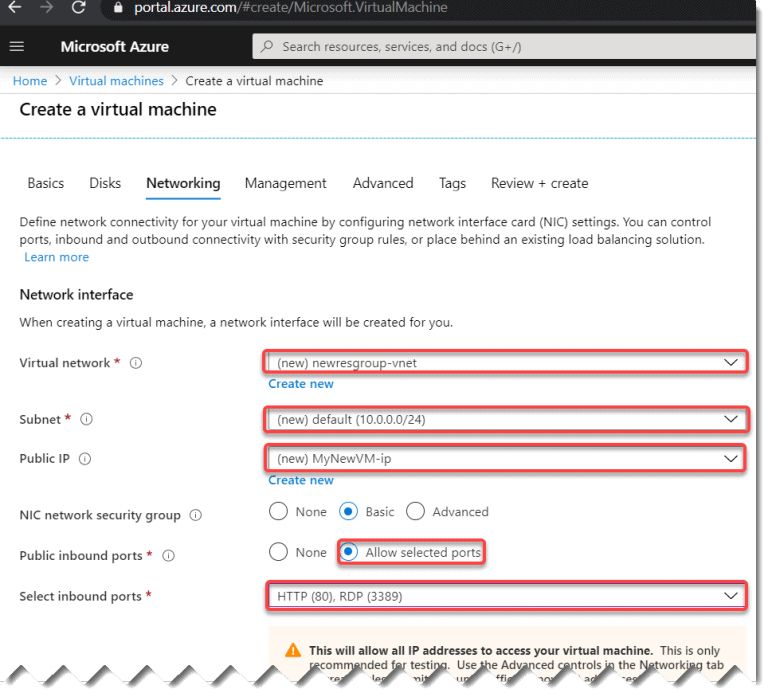Click Create new under Public IP

(x=301, y=481)
